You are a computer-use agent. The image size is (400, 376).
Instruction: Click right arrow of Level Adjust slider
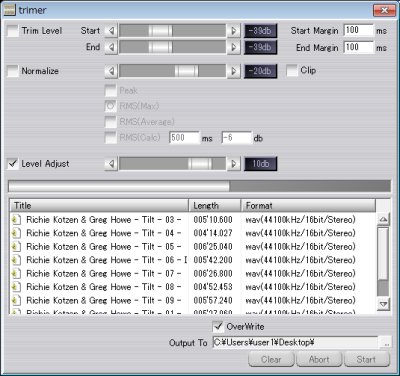tap(234, 164)
